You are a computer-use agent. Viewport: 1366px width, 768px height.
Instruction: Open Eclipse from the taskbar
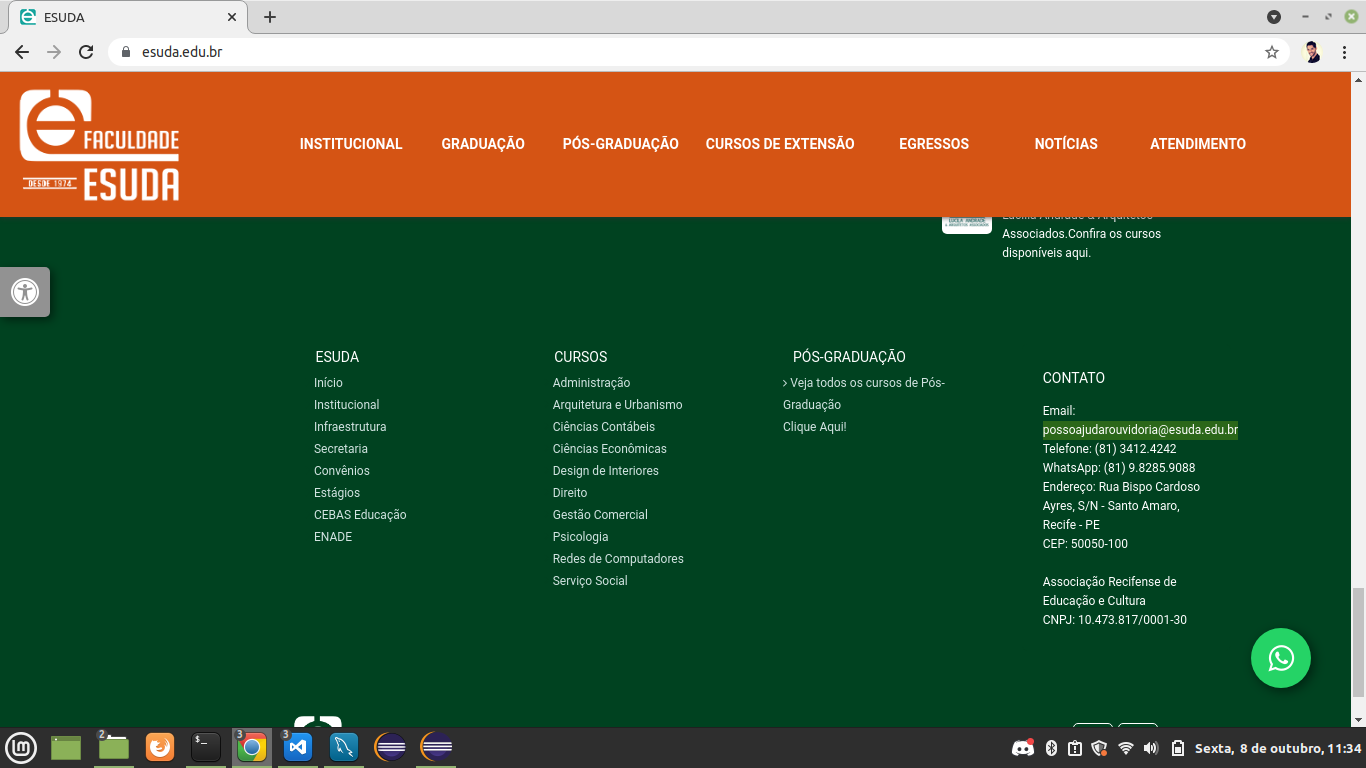(x=388, y=747)
